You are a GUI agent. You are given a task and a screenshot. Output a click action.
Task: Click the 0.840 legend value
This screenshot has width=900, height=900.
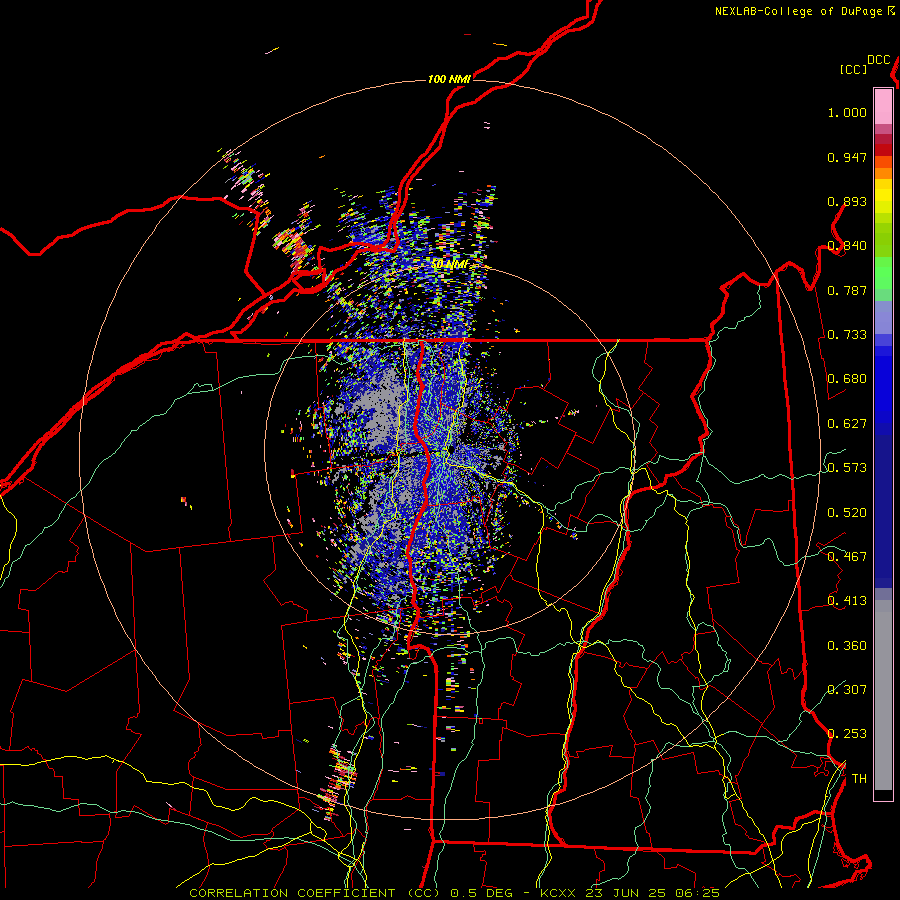[847, 246]
